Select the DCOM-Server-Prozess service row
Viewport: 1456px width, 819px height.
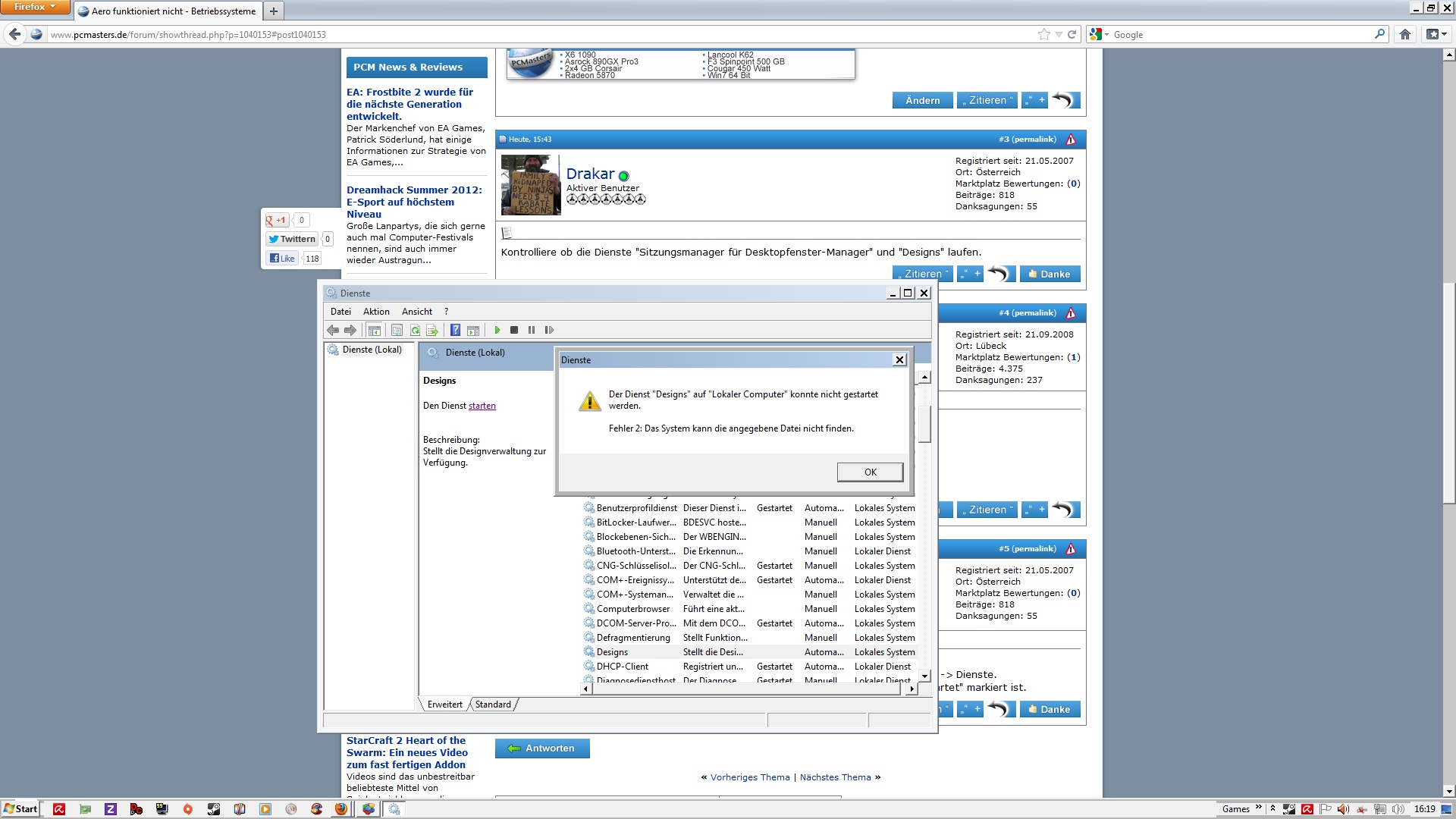[749, 623]
